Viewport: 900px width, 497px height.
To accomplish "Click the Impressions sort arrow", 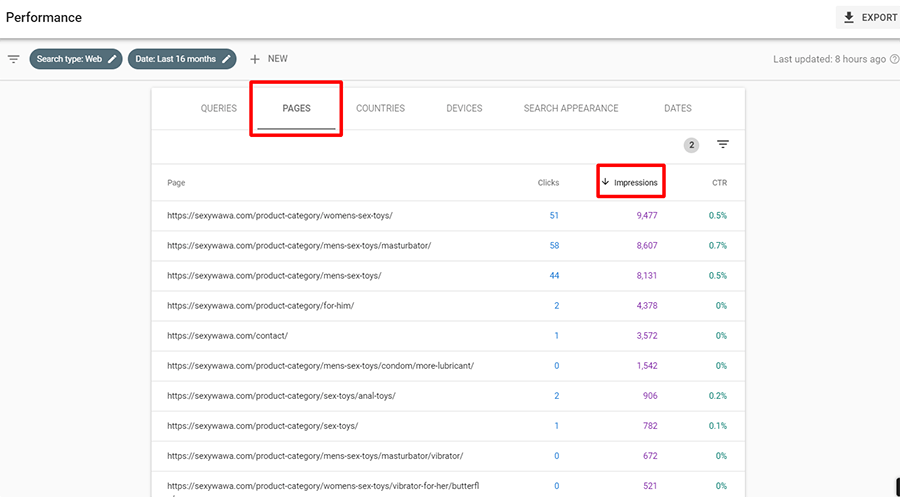I will pyautogui.click(x=605, y=182).
